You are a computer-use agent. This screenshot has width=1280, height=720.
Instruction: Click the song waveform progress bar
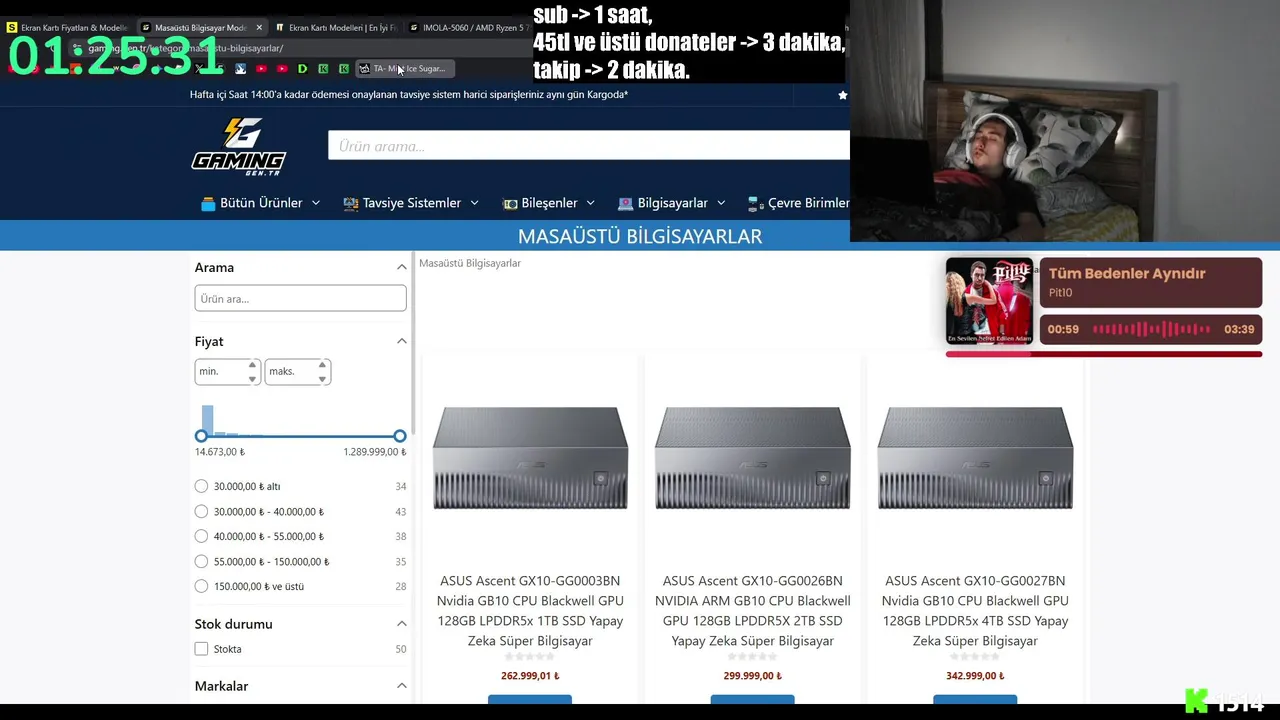click(x=1151, y=329)
